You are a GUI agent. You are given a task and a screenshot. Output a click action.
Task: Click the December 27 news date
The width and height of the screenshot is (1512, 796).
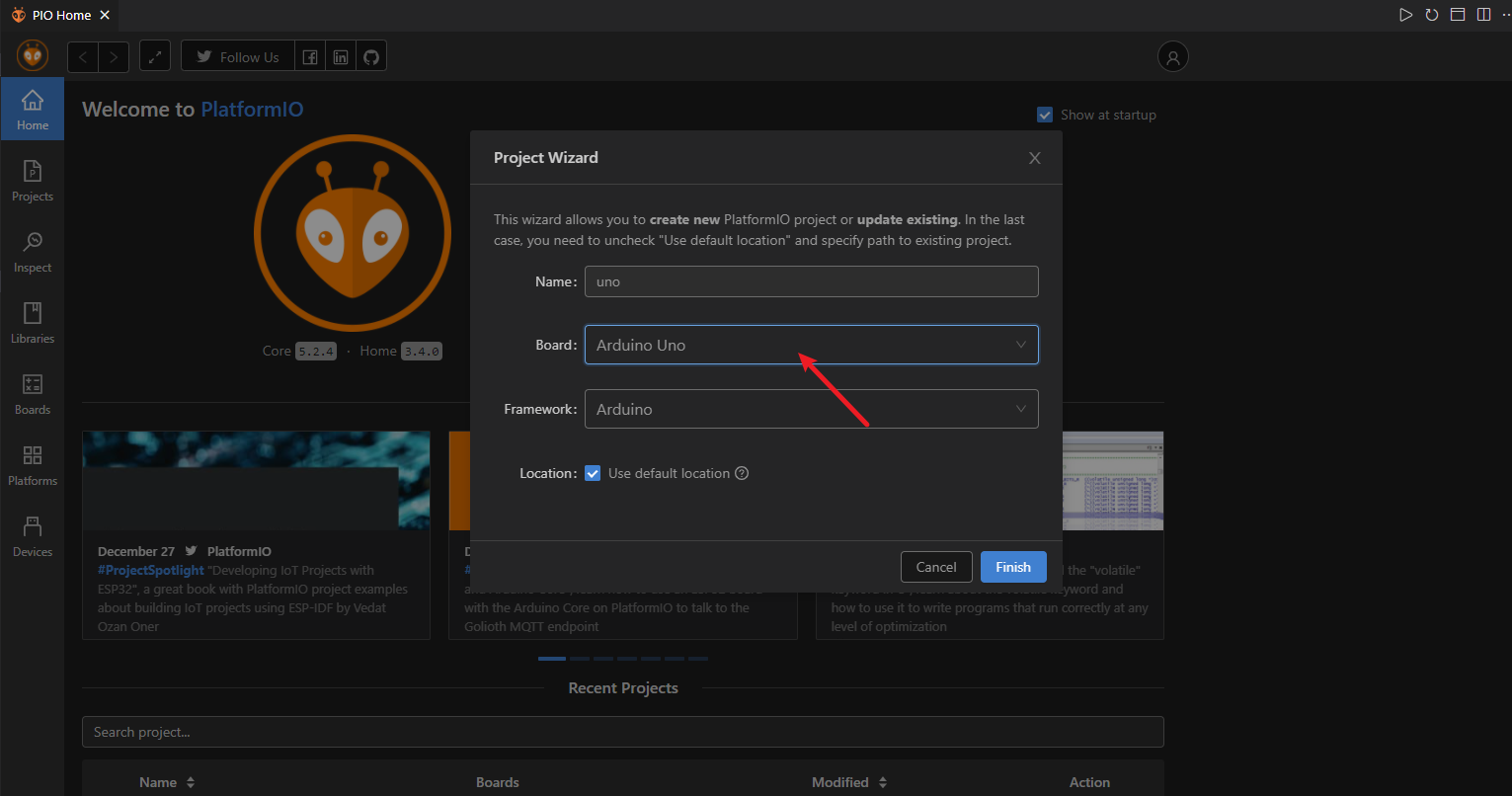pos(136,551)
